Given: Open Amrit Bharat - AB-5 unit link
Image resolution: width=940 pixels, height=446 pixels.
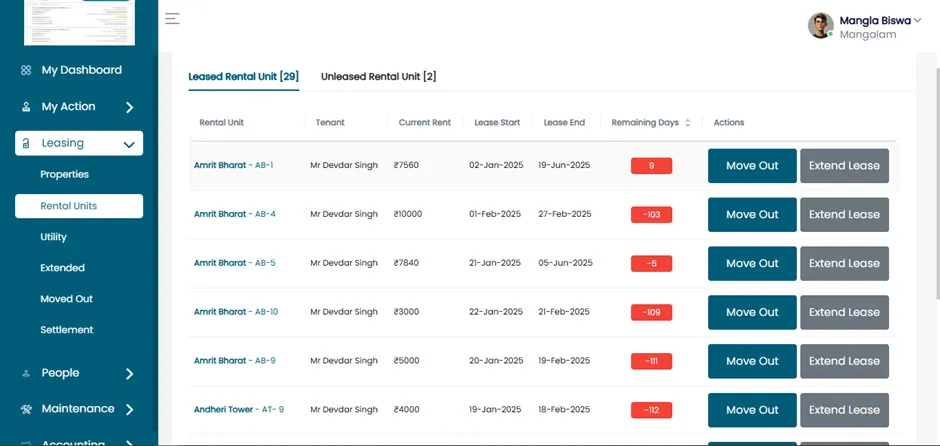Looking at the screenshot, I should 234,263.
